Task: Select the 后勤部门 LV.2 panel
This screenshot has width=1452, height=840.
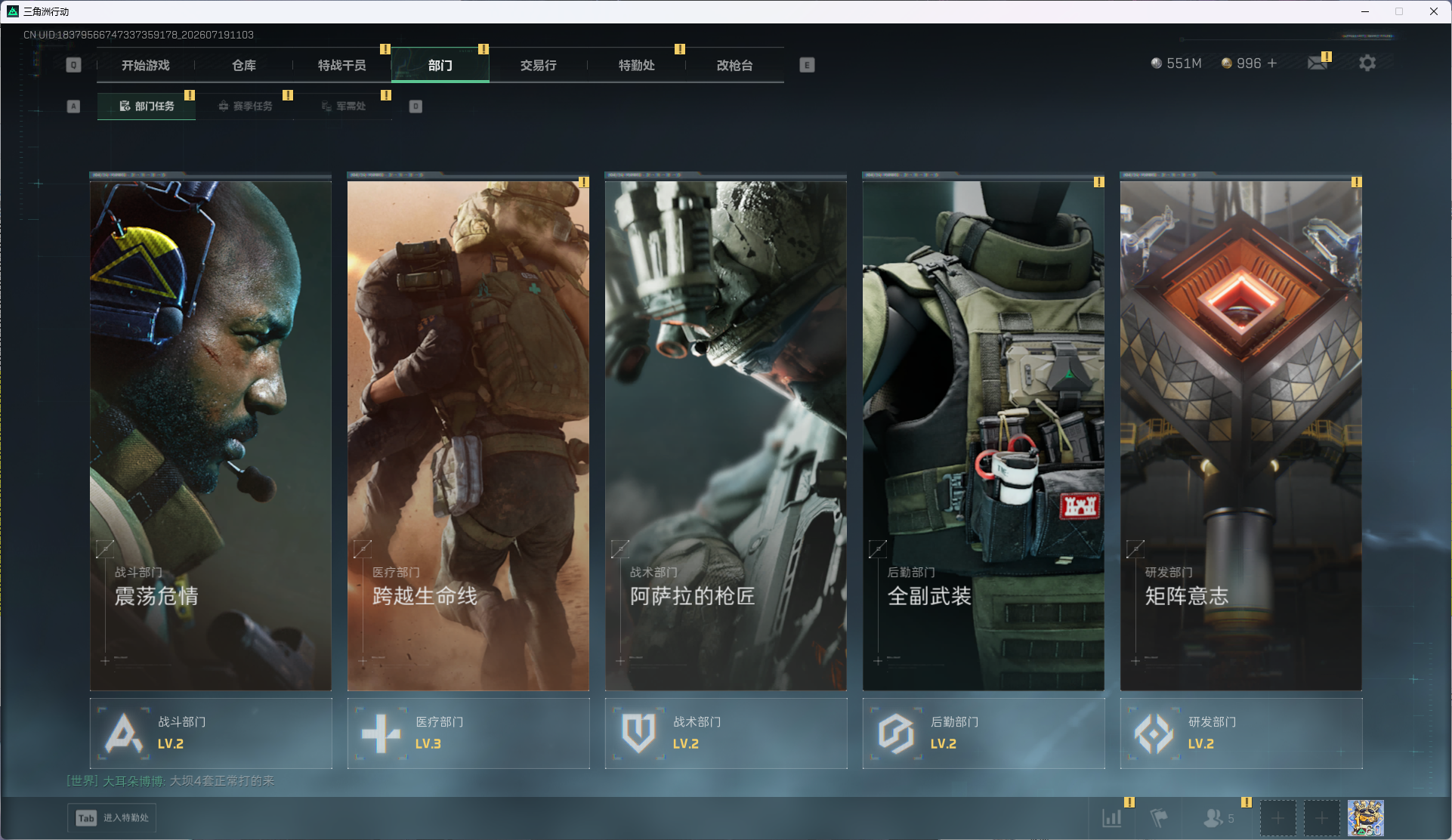Action: pyautogui.click(x=984, y=733)
